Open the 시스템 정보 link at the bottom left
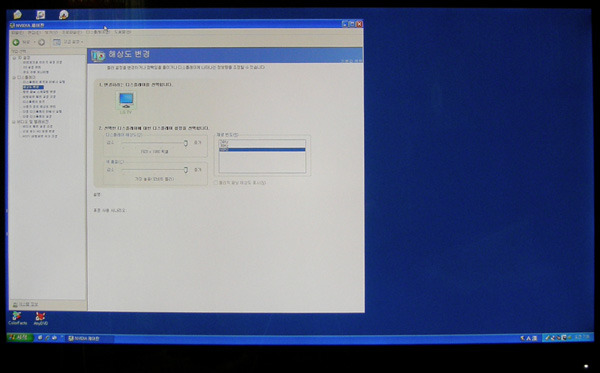This screenshot has height=373, width=600. point(26,305)
